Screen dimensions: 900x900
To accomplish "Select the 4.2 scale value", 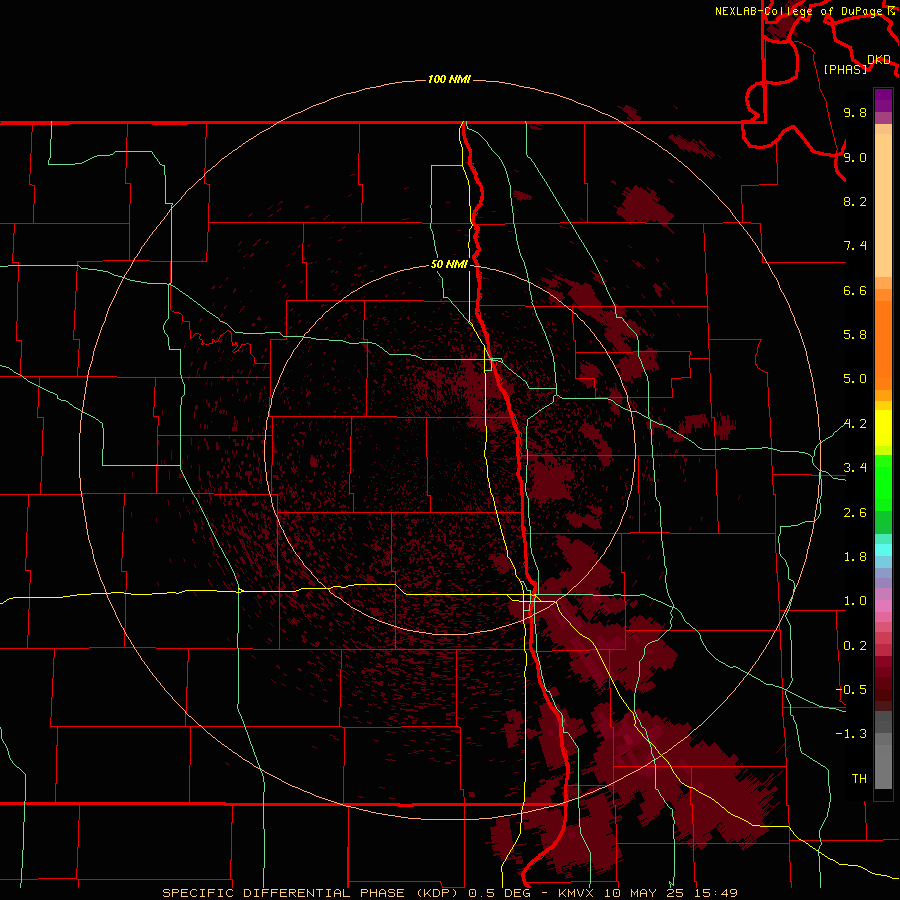I will coord(855,424).
